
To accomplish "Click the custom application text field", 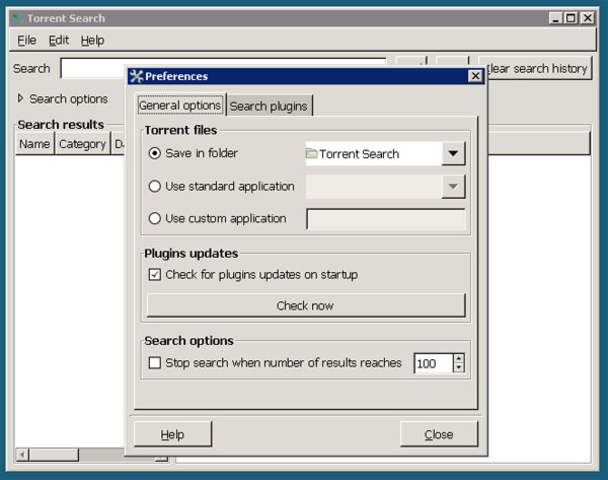I will tap(386, 219).
